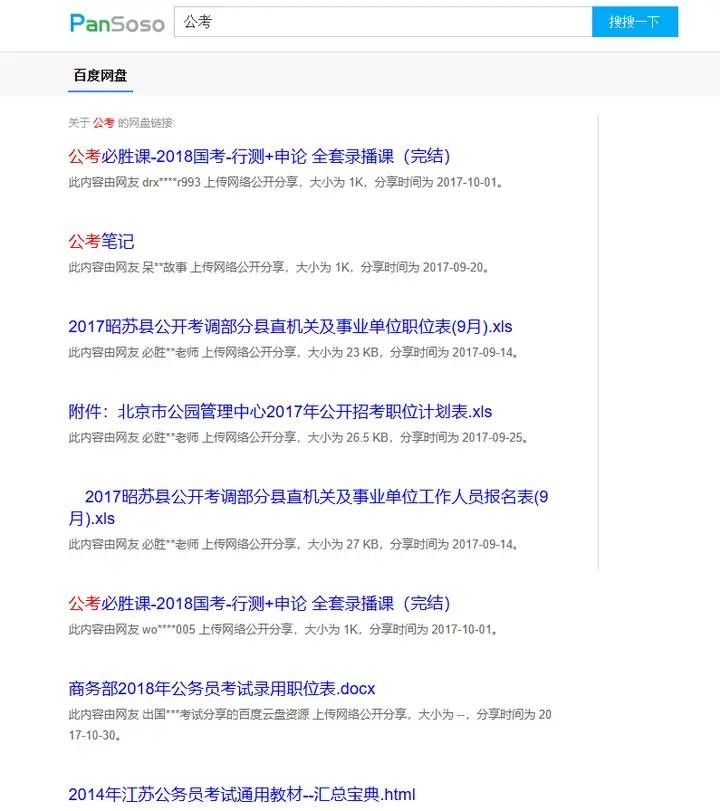Open 2017昭苏县 职位表(9月).xls link
Image resolution: width=720 pixels, height=811 pixels.
click(x=290, y=326)
